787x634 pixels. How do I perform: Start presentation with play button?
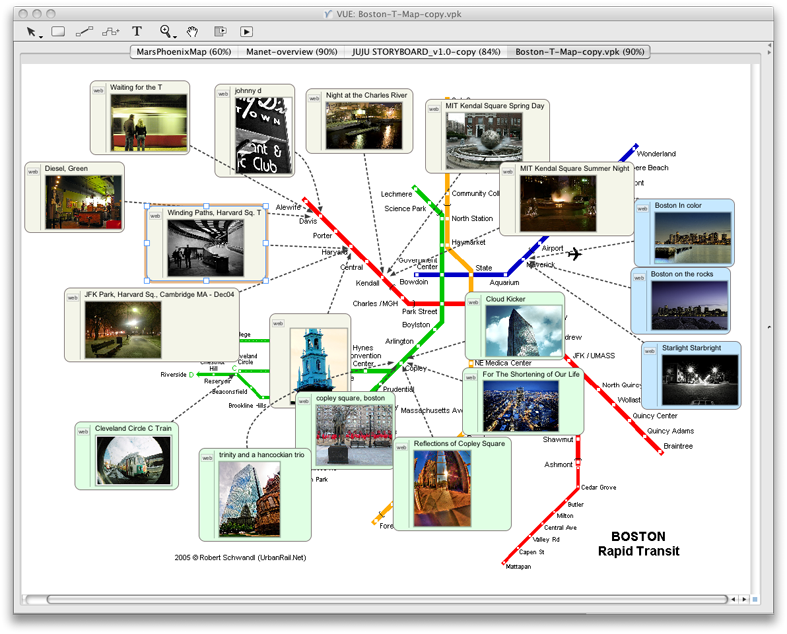[x=246, y=32]
